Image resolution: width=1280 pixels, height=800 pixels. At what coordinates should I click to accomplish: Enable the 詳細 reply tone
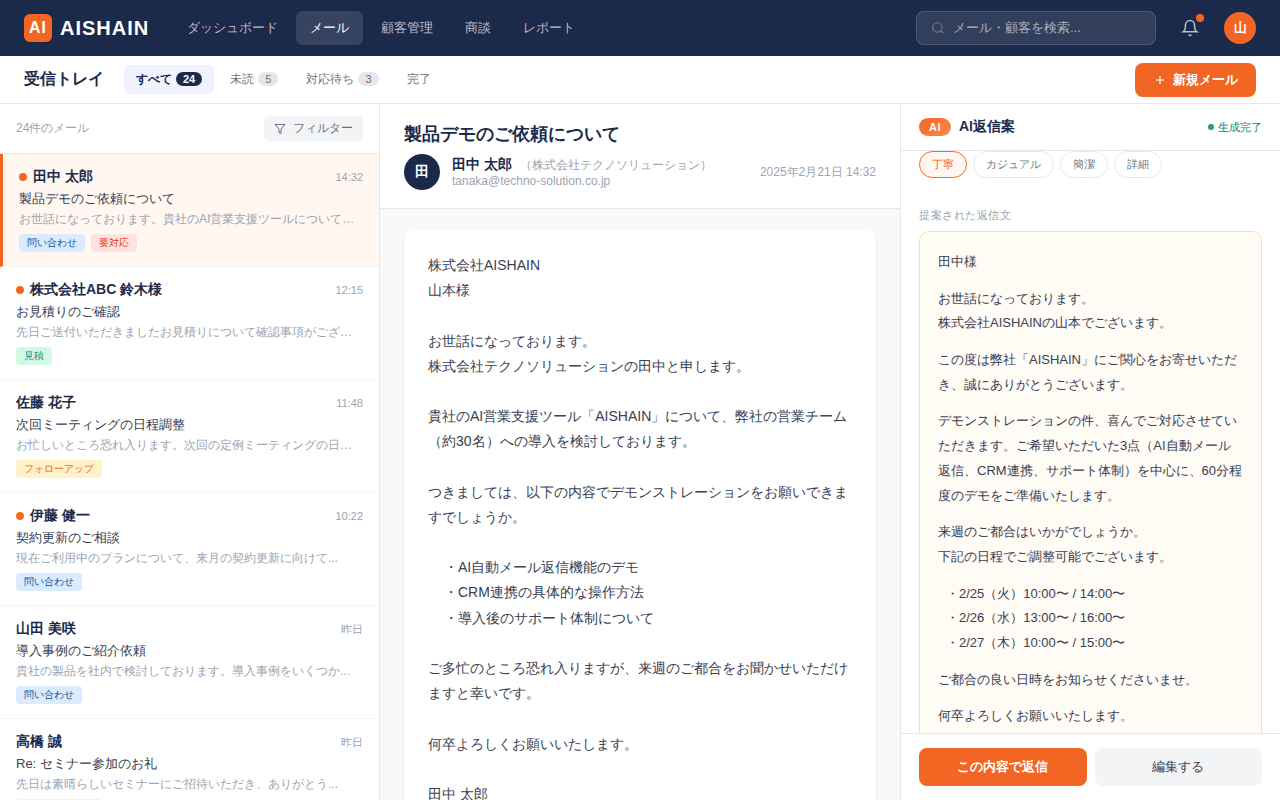pos(1137,162)
